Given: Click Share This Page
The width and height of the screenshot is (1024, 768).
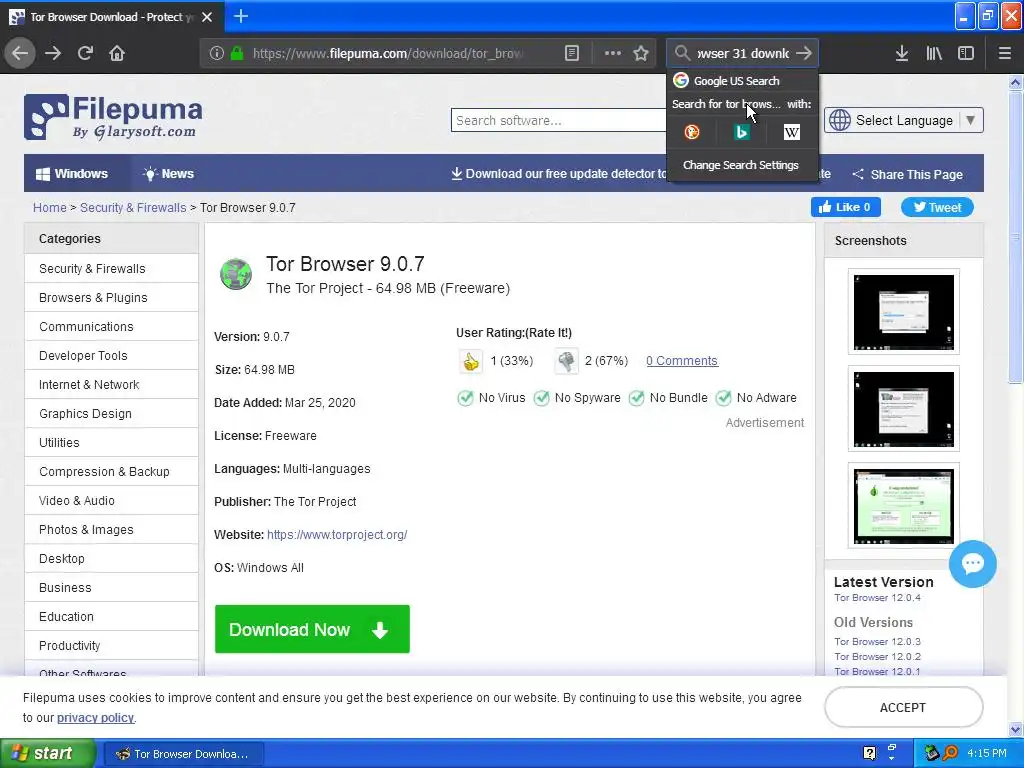Looking at the screenshot, I should (908, 174).
